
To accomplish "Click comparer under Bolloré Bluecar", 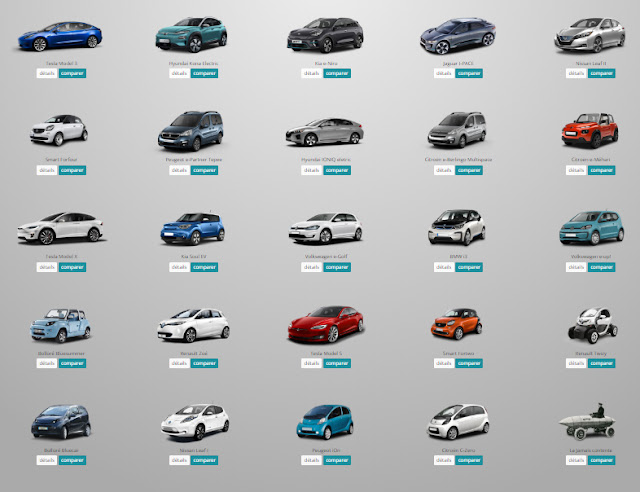I will [72, 460].
